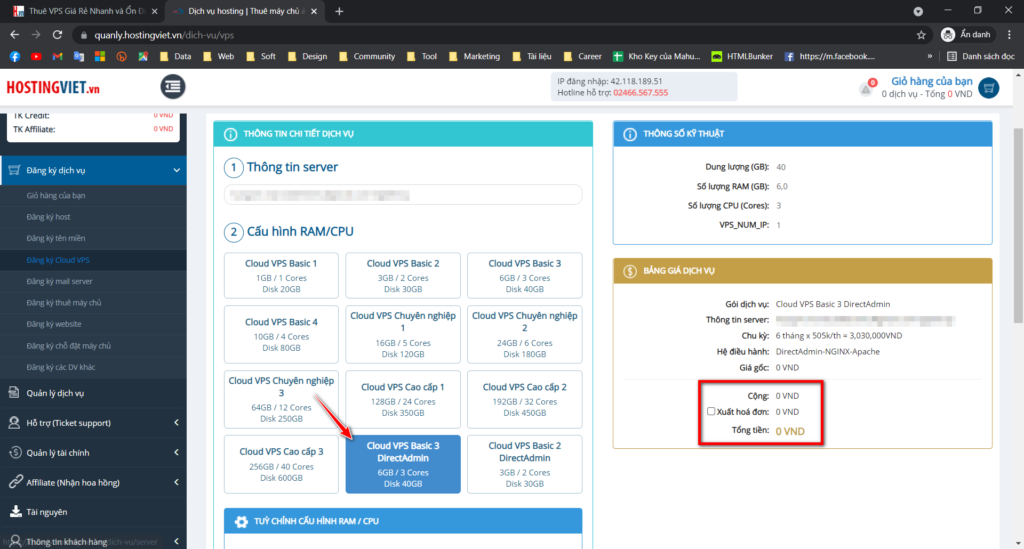This screenshot has width=1024, height=549.
Task: Select Cloud VPS Cao cấp 2 plan
Action: pos(524,400)
